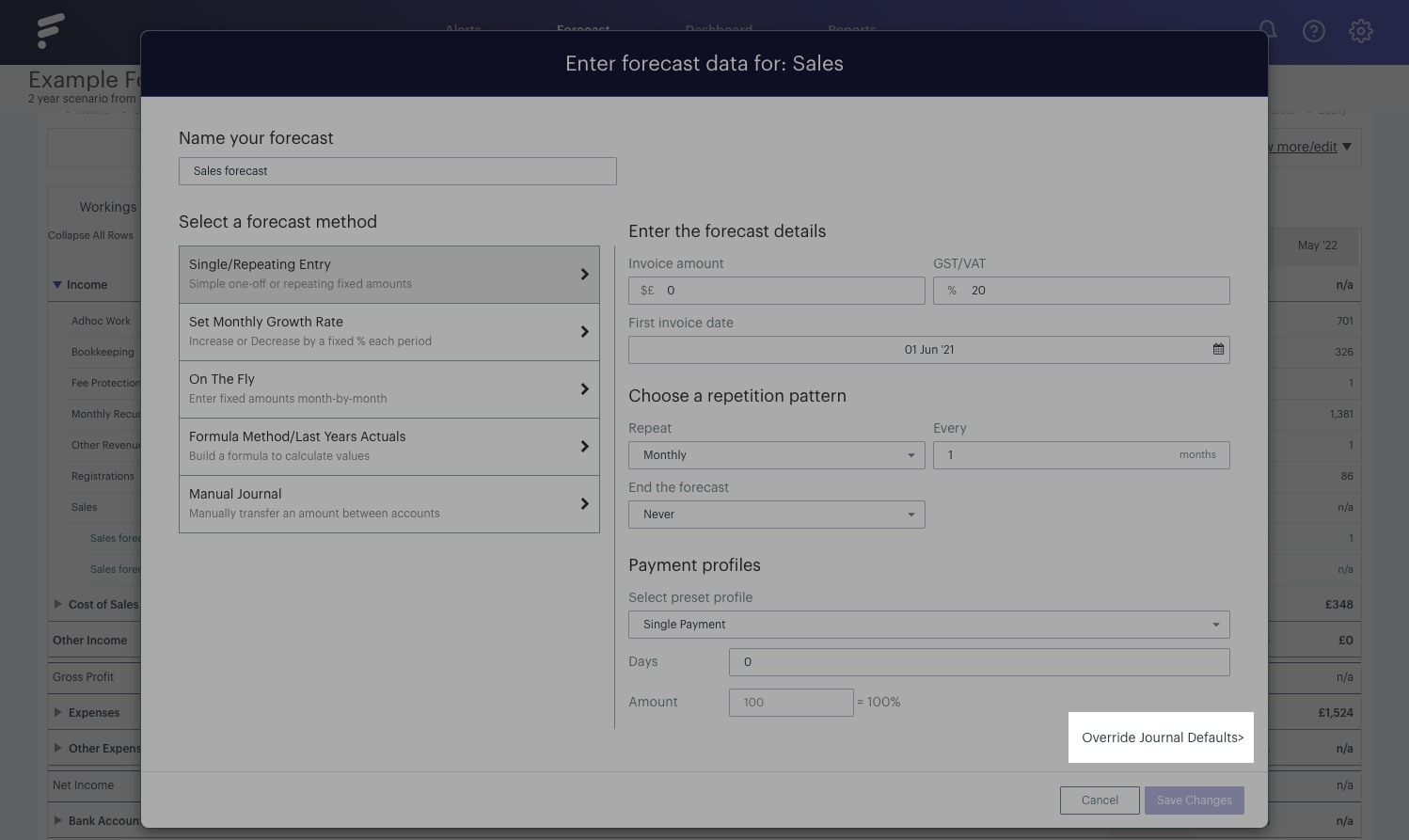Click the GST/VAT percentage field

[1082, 291]
